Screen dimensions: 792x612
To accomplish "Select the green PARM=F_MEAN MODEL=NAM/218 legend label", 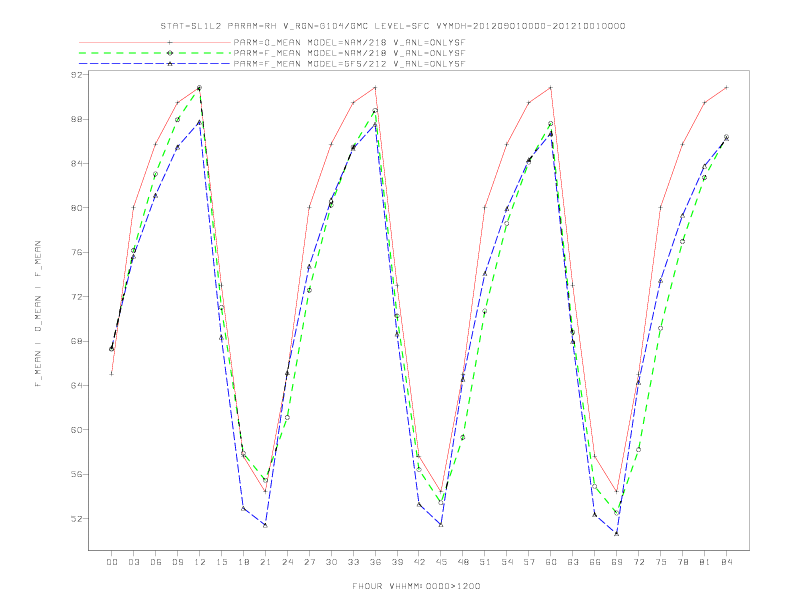I will (349, 53).
